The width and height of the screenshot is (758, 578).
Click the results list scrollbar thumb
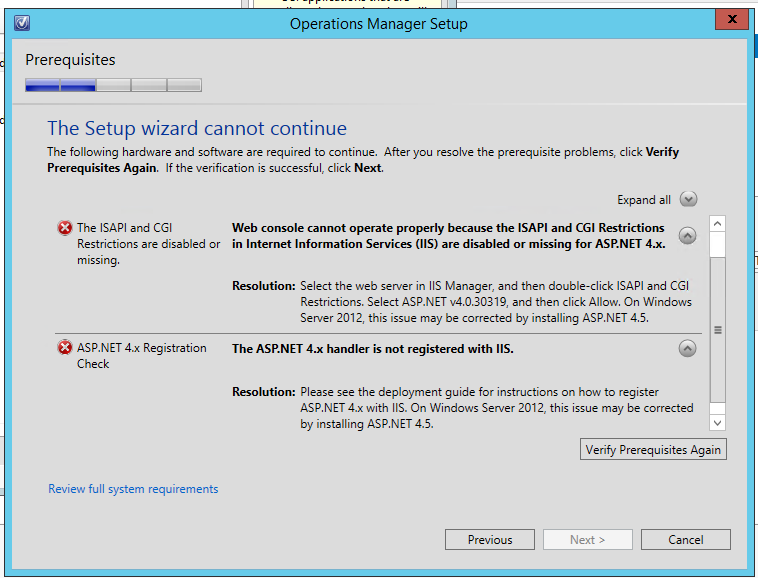[717, 330]
